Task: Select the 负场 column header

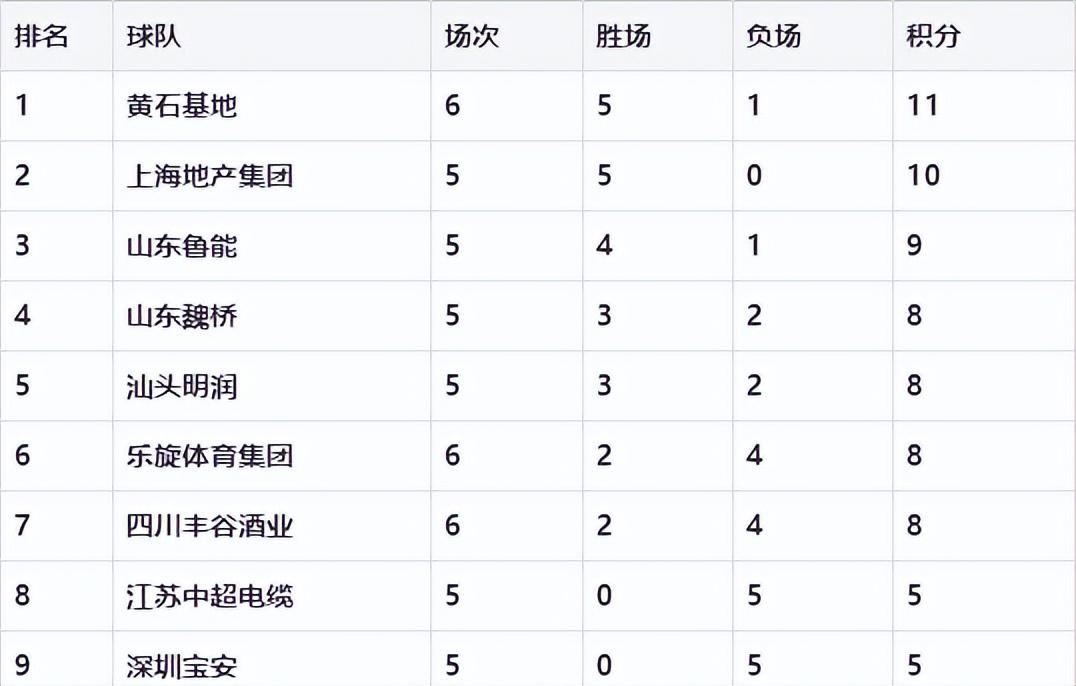Action: click(773, 37)
